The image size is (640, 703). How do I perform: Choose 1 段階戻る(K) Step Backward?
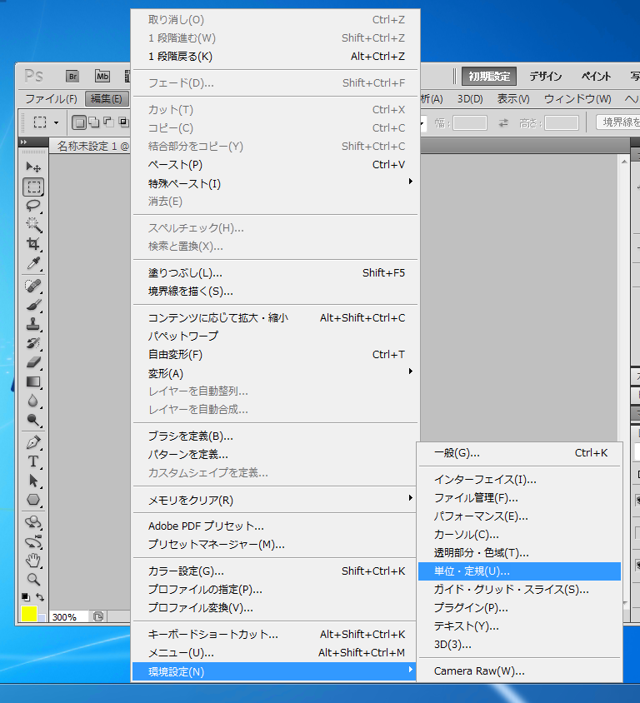point(275,56)
